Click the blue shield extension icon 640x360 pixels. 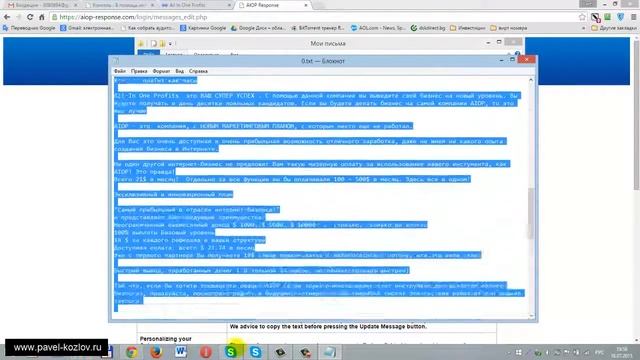point(620,17)
